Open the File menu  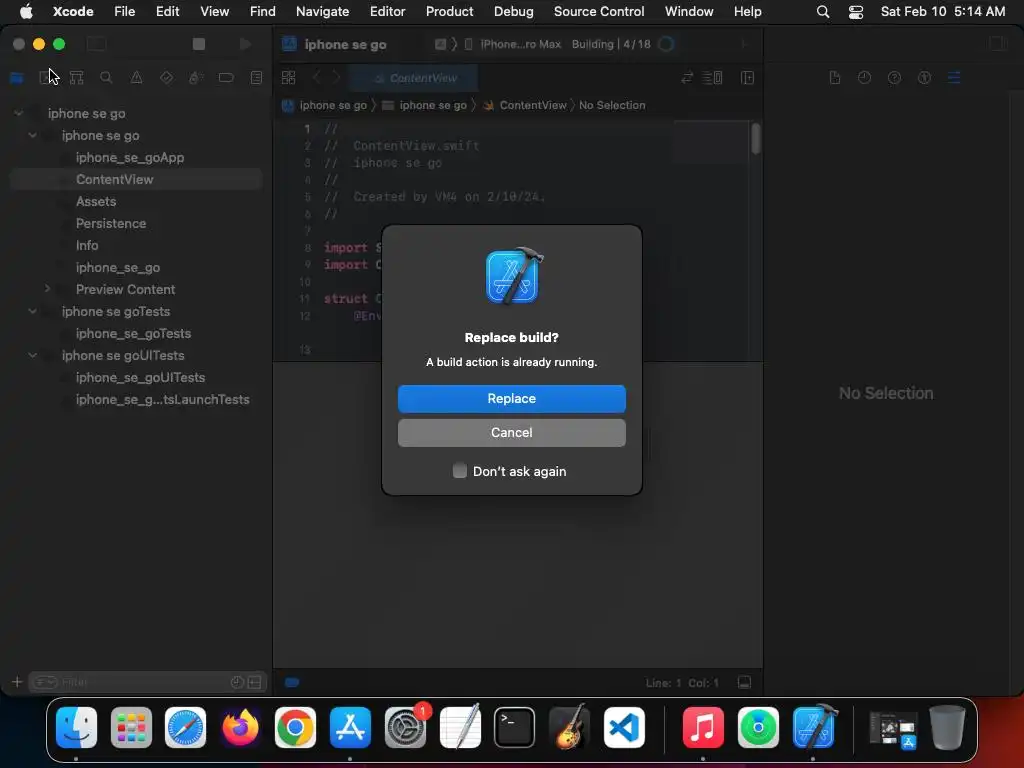[x=124, y=11]
